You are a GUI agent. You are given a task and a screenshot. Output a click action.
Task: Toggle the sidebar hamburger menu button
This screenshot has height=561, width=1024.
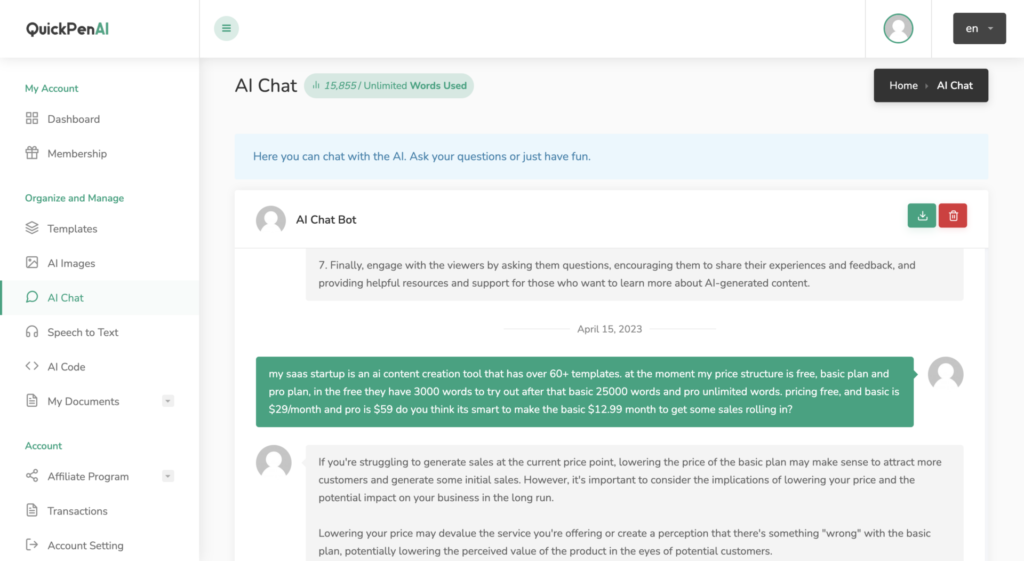[226, 28]
